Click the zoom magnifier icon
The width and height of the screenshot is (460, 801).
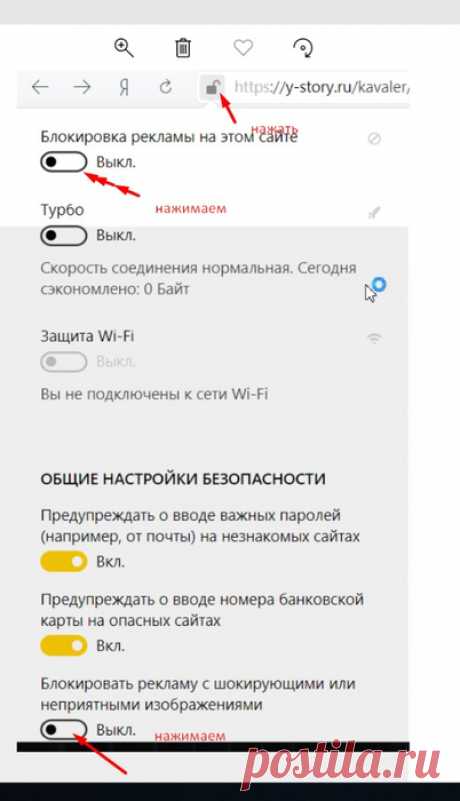[124, 48]
